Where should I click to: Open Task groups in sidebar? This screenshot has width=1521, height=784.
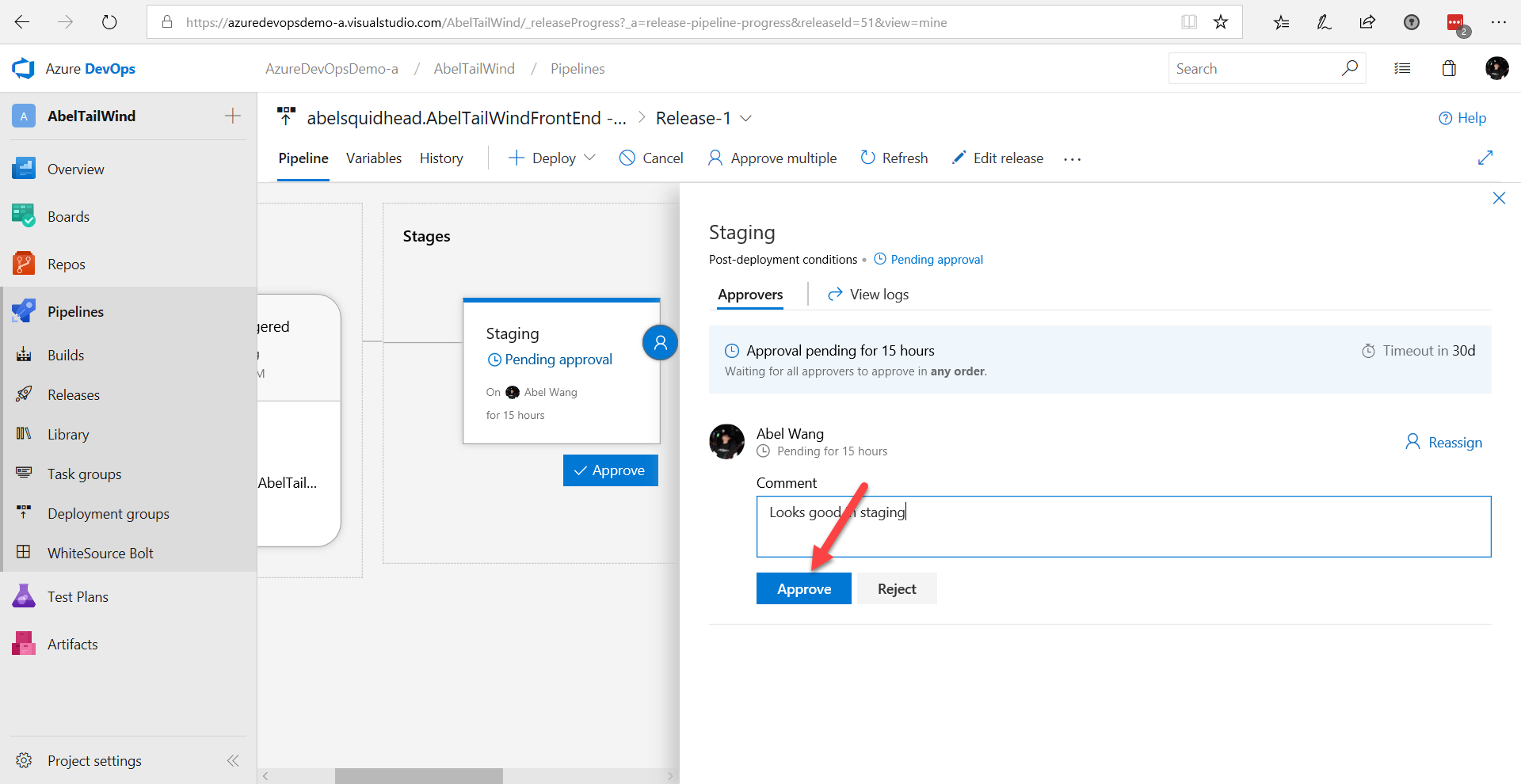click(127, 474)
